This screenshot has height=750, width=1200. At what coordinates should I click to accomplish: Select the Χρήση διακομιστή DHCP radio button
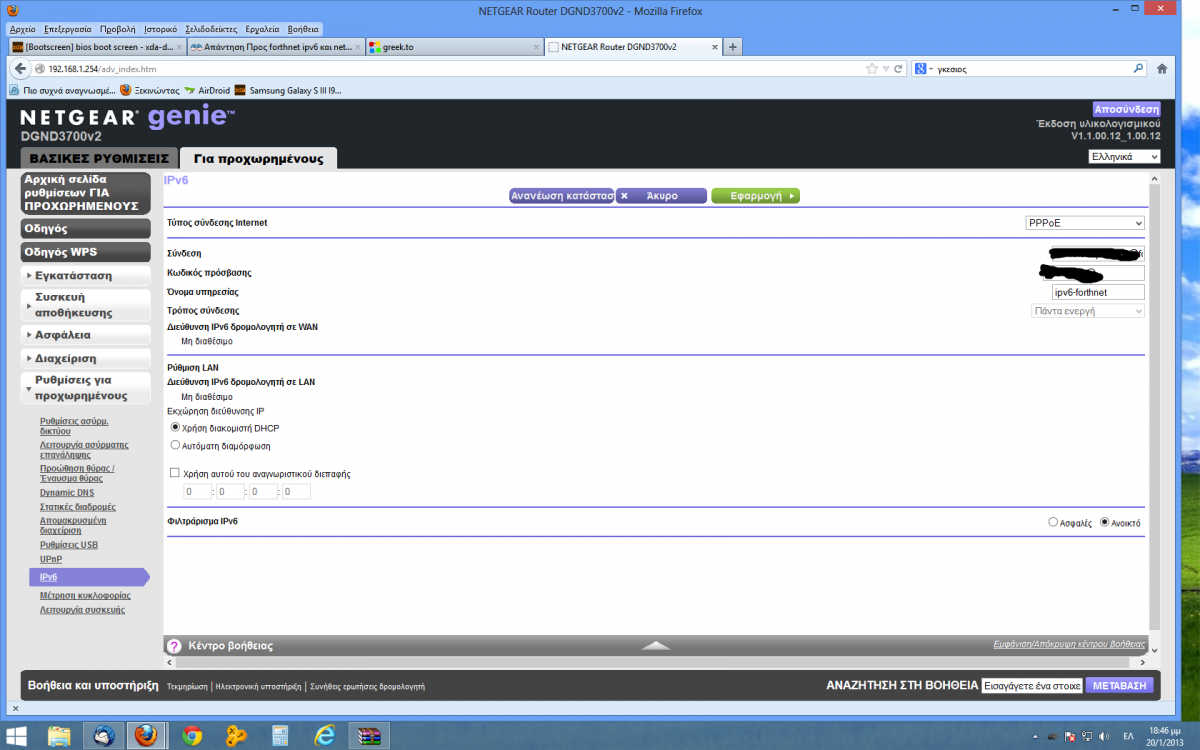(175, 427)
